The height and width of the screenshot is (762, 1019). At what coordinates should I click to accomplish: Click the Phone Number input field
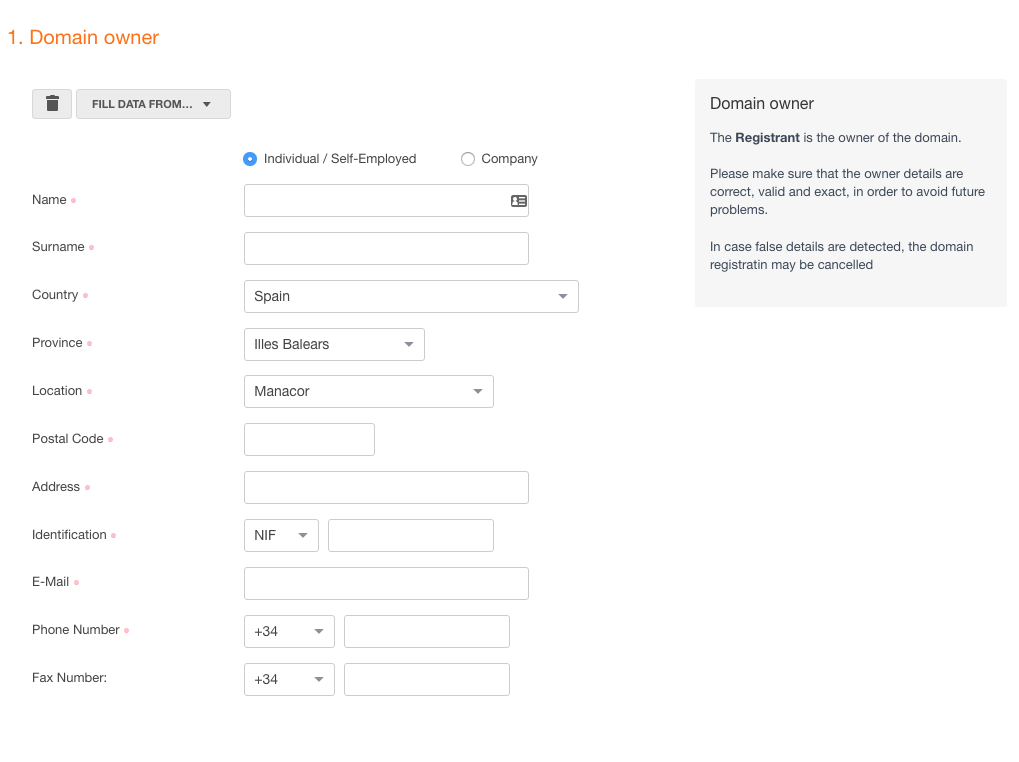click(426, 631)
